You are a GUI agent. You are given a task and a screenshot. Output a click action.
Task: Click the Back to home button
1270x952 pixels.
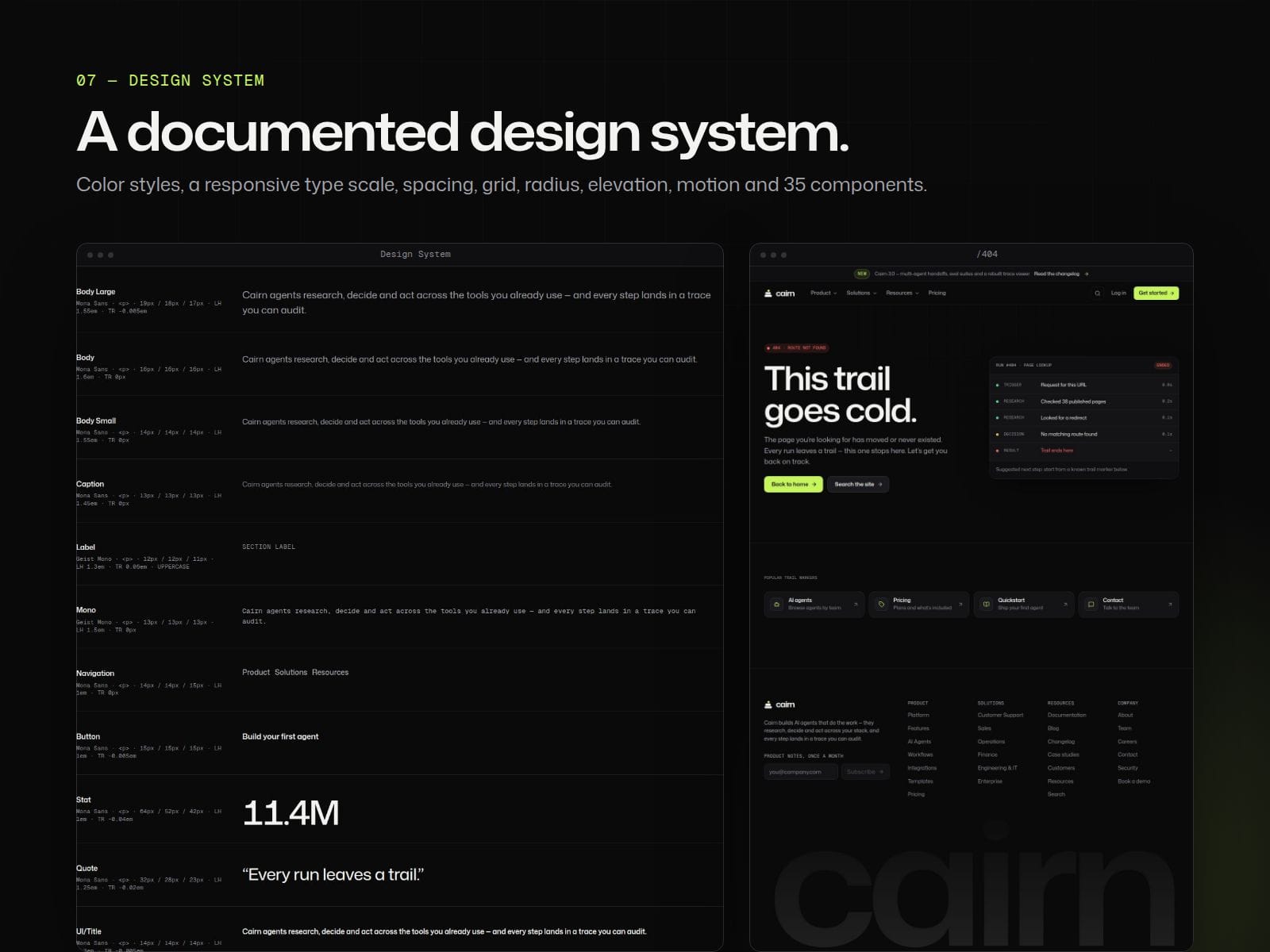(794, 484)
